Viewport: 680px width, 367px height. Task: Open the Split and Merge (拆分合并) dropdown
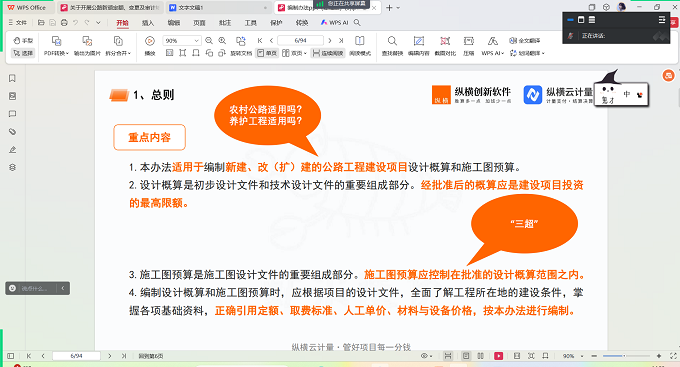[118, 45]
